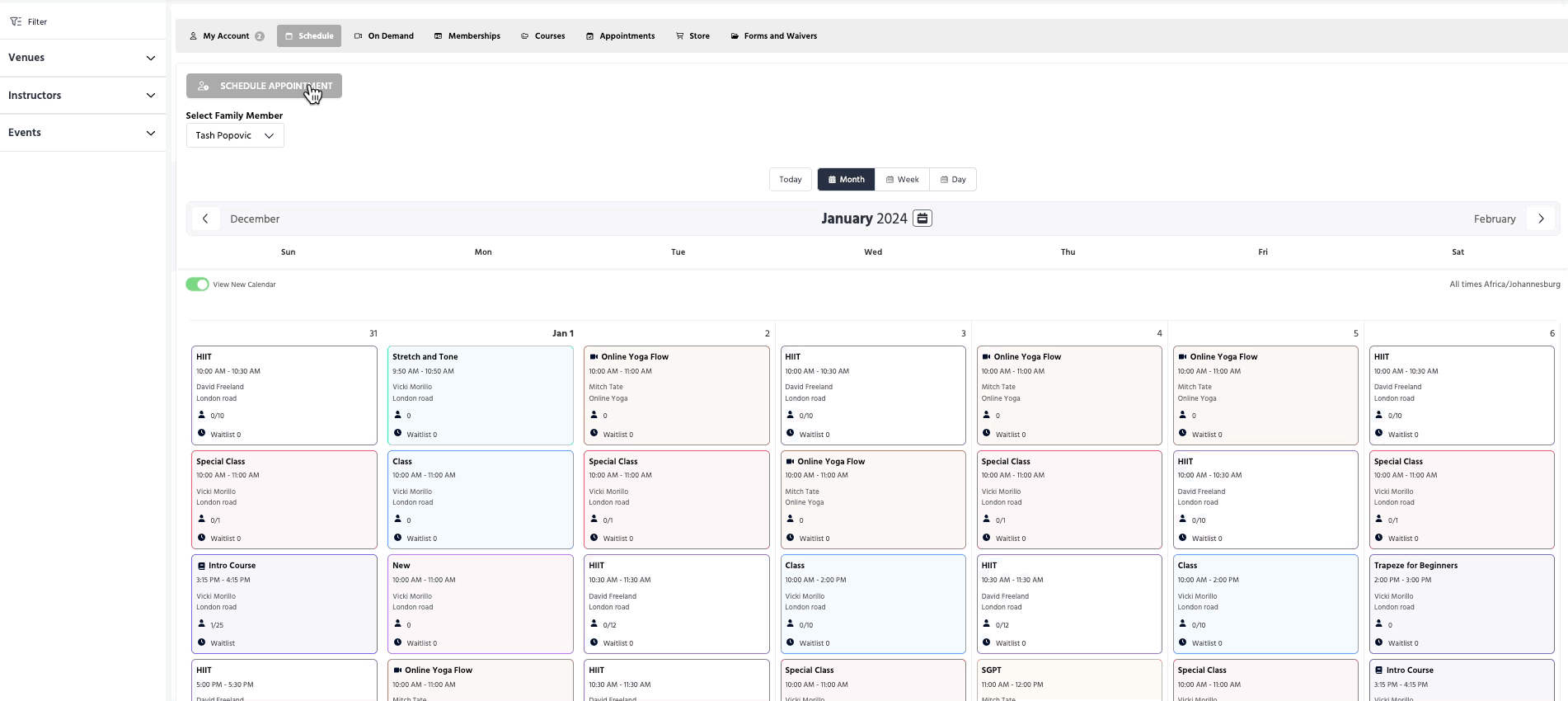Click the Store cart icon
Image resolution: width=1568 pixels, height=701 pixels.
[680, 36]
